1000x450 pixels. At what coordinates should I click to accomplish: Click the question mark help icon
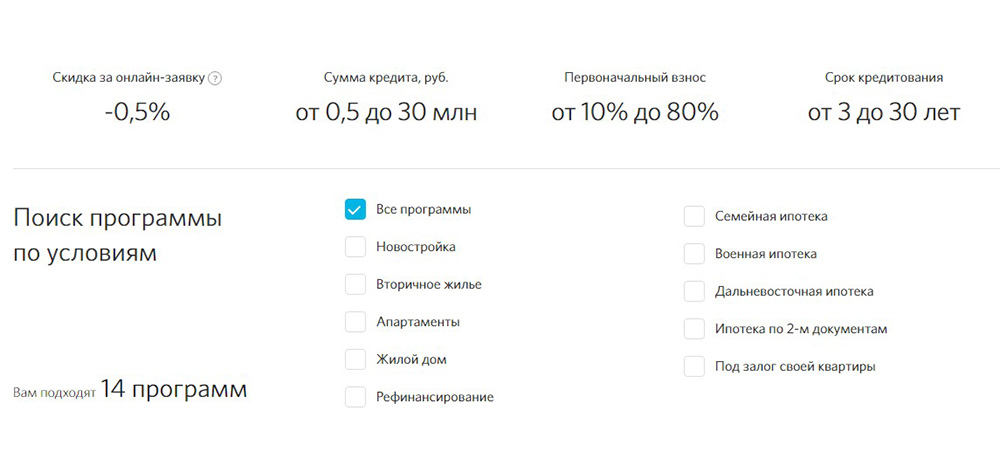(x=215, y=78)
